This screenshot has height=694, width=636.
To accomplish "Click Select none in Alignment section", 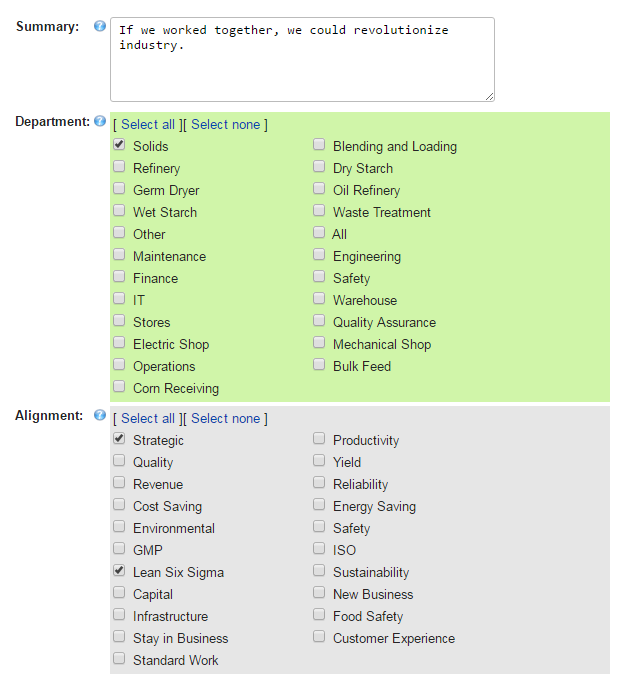I will pyautogui.click(x=225, y=419).
